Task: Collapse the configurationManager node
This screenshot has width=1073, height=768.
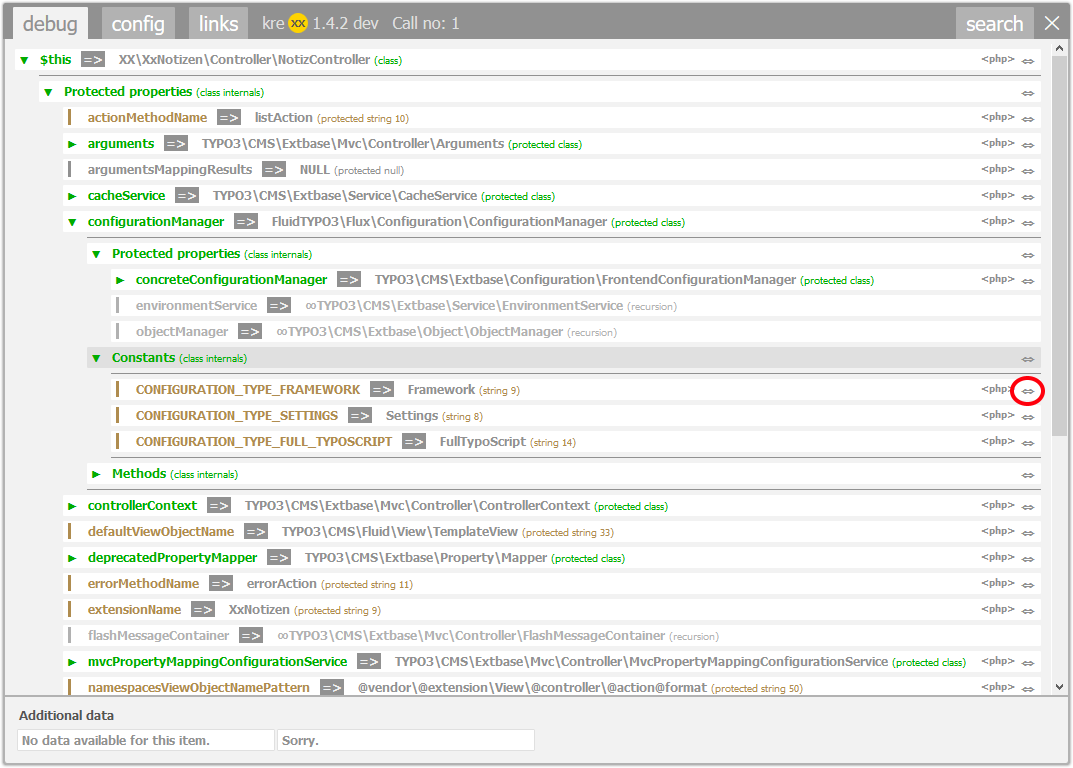Action: 72,222
